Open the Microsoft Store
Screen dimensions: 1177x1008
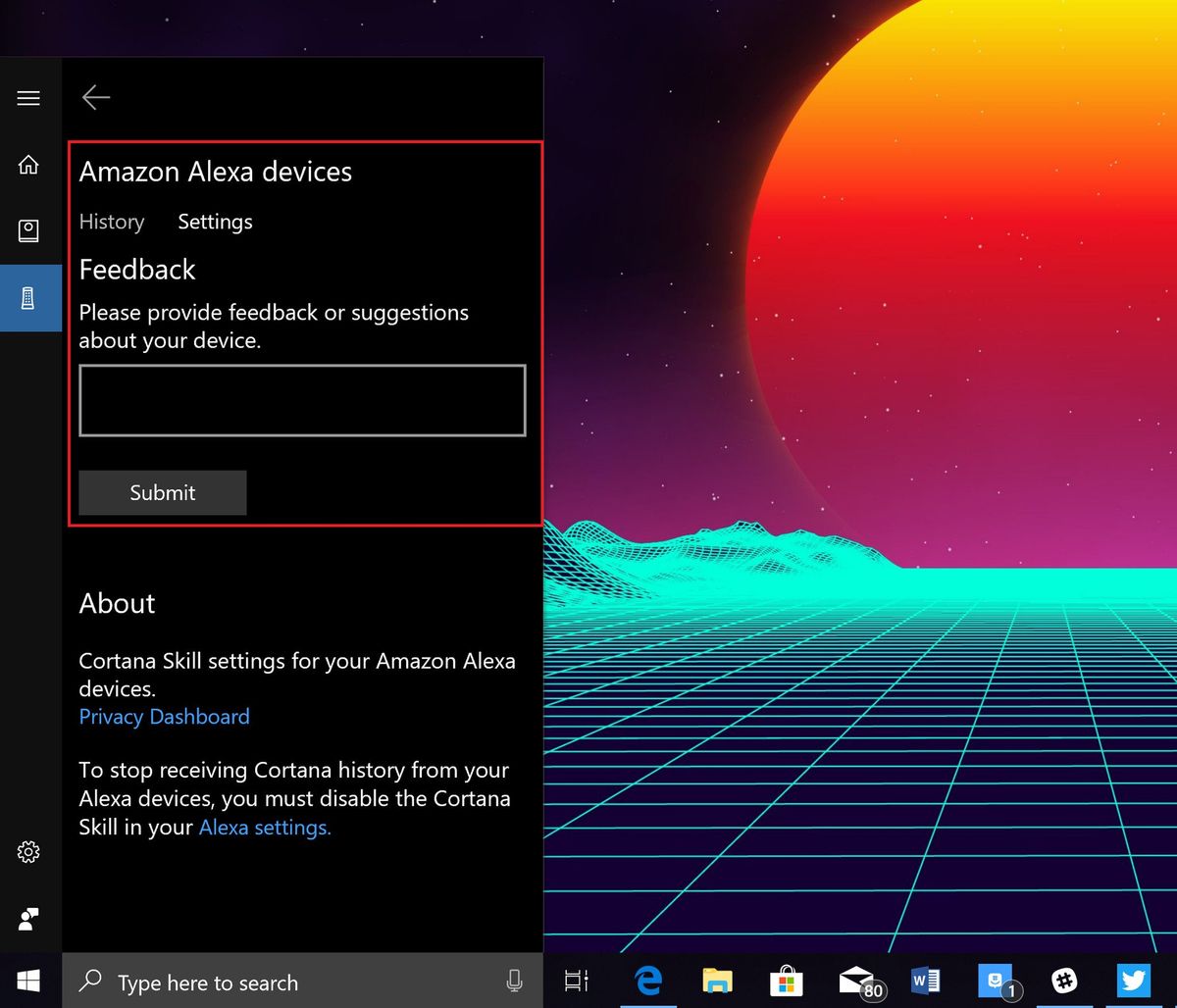786,981
